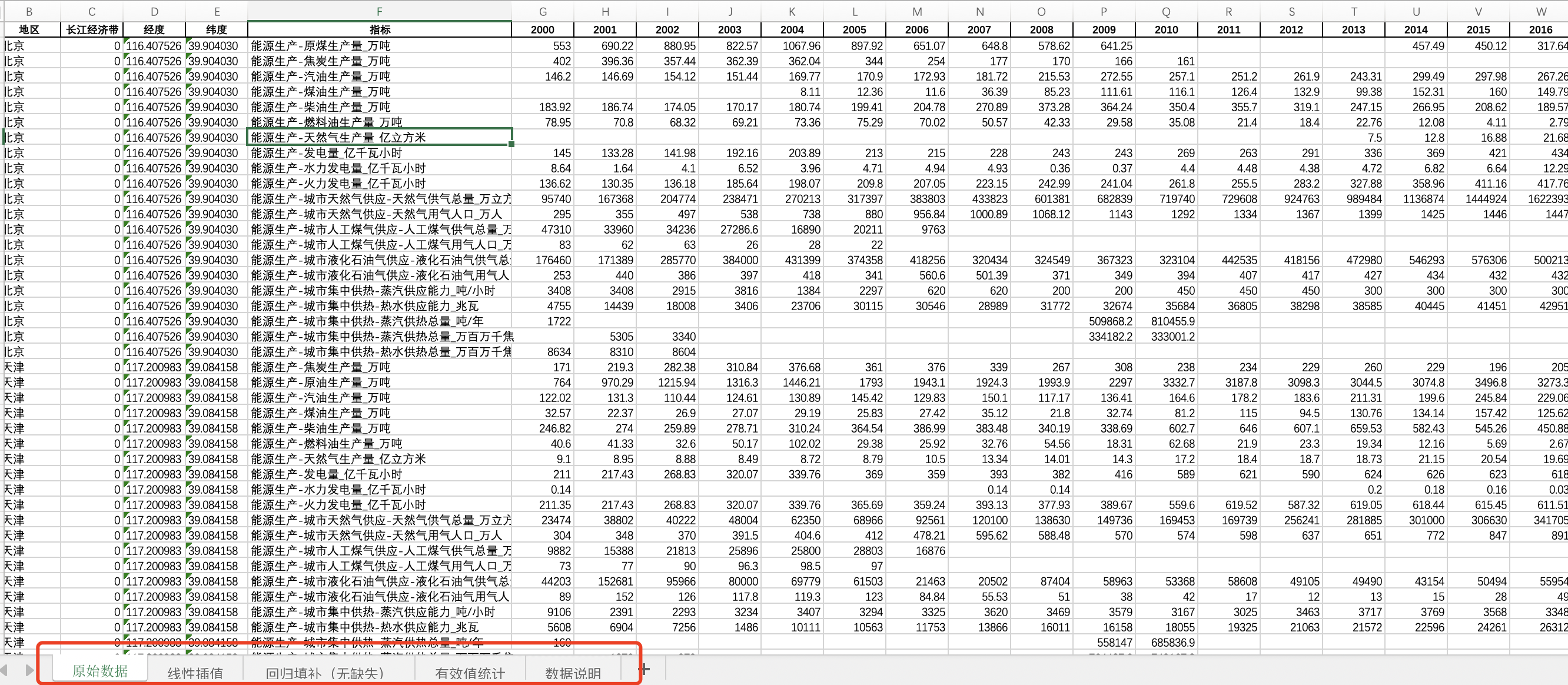Click the 纬度 header cell
Image resolution: width=1568 pixels, height=685 pixels.
click(216, 29)
